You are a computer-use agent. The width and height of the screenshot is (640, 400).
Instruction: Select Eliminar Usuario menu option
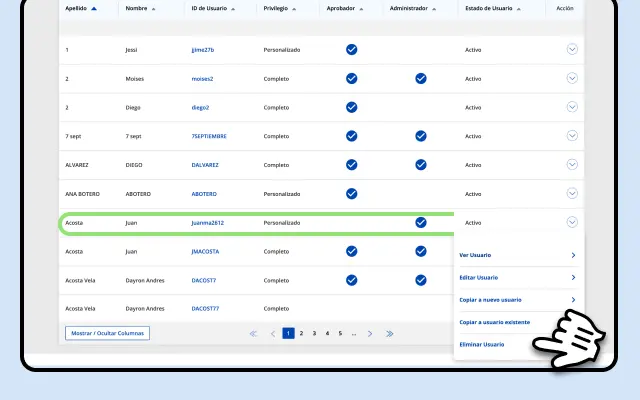coord(482,344)
